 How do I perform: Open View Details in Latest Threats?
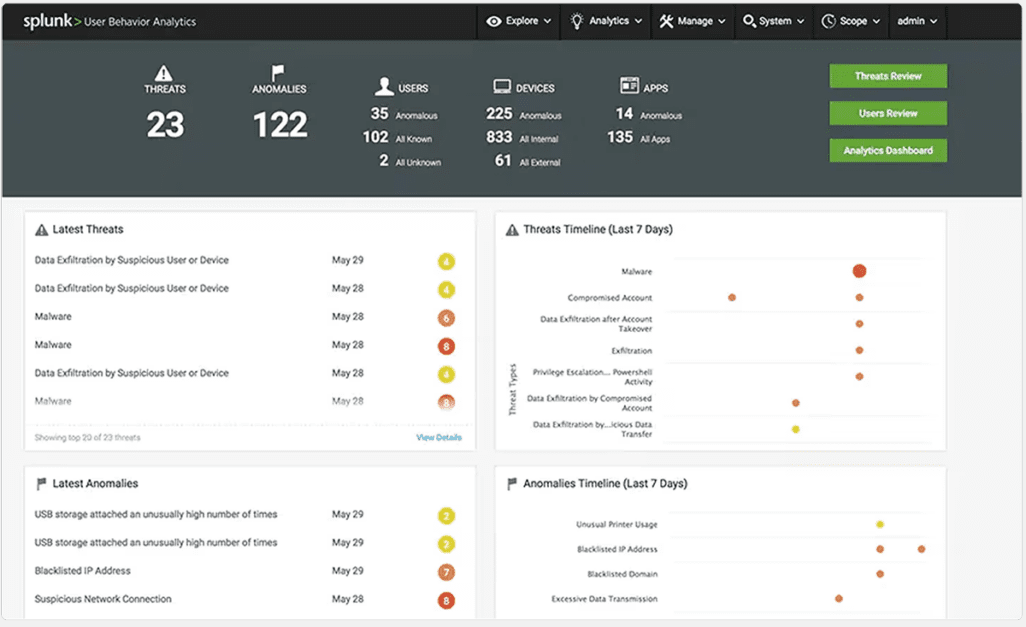pyautogui.click(x=439, y=437)
